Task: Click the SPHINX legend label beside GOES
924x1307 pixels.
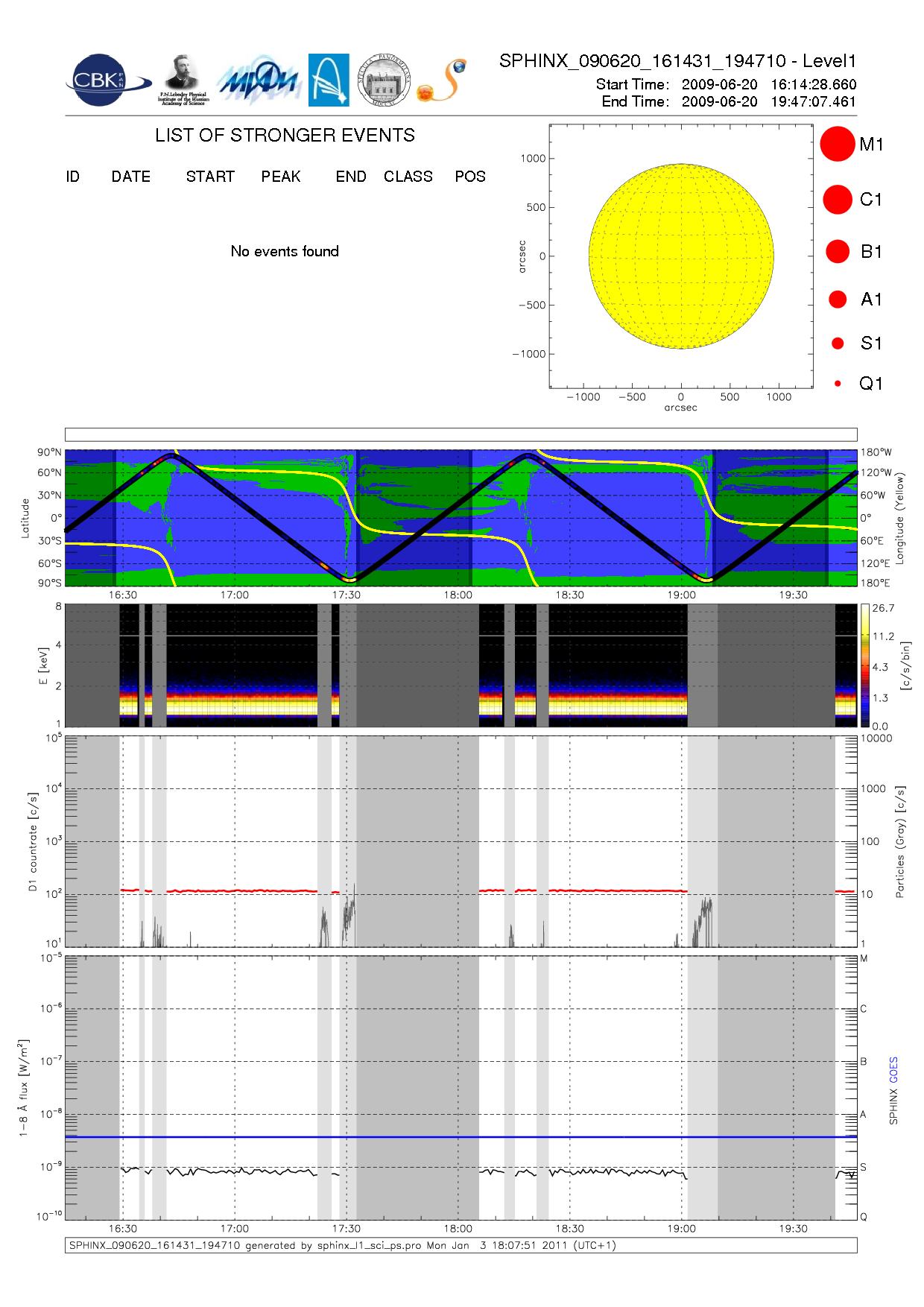Action: pyautogui.click(x=893, y=1107)
